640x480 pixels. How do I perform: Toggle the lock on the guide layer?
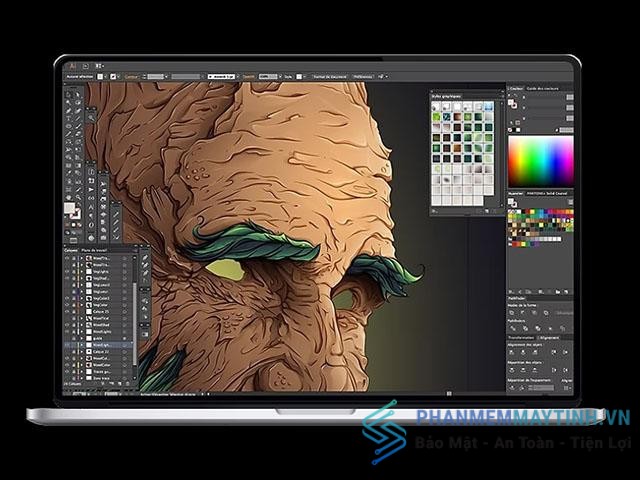point(74,338)
